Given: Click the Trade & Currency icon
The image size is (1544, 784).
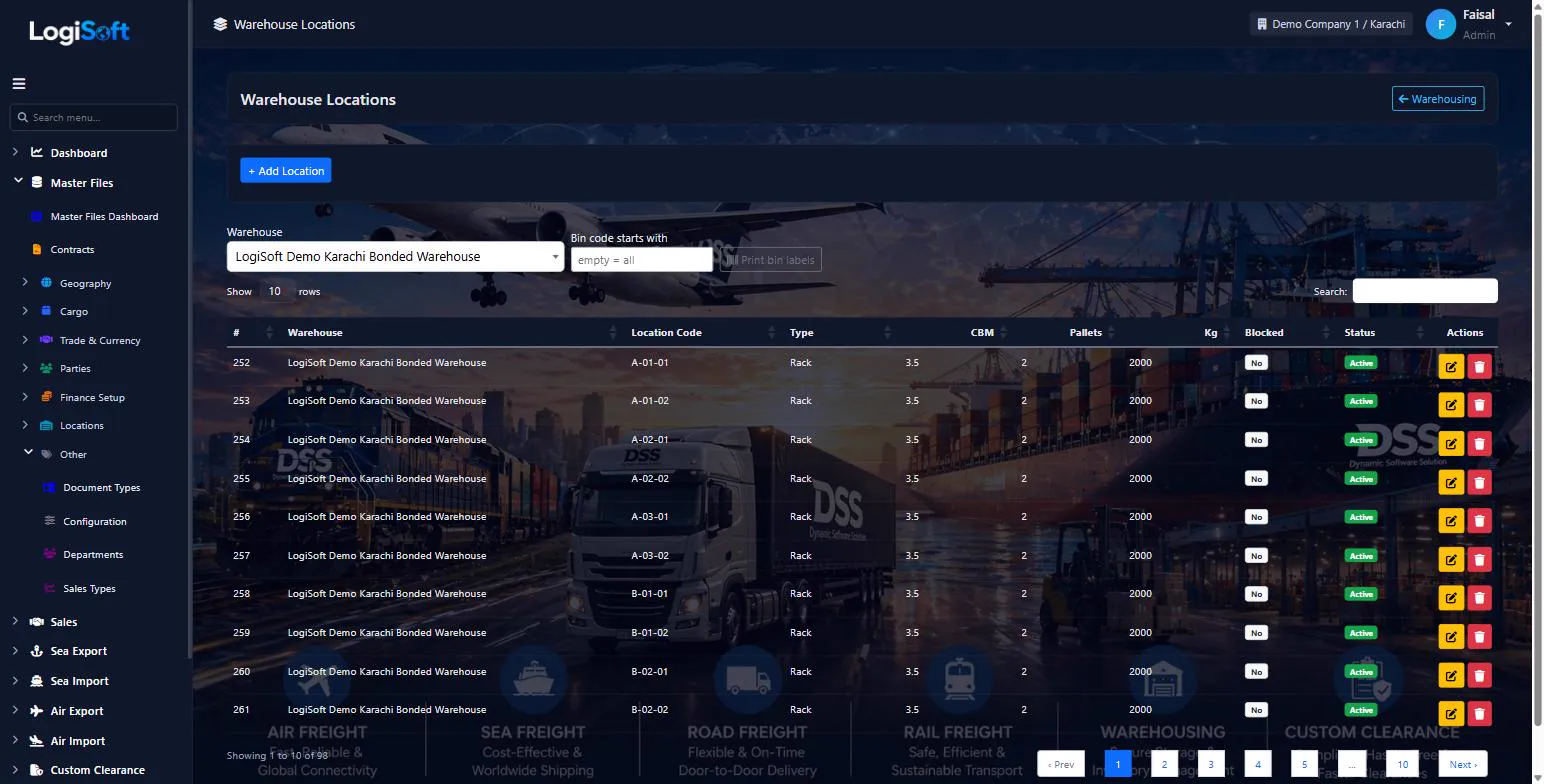Looking at the screenshot, I should pos(46,340).
